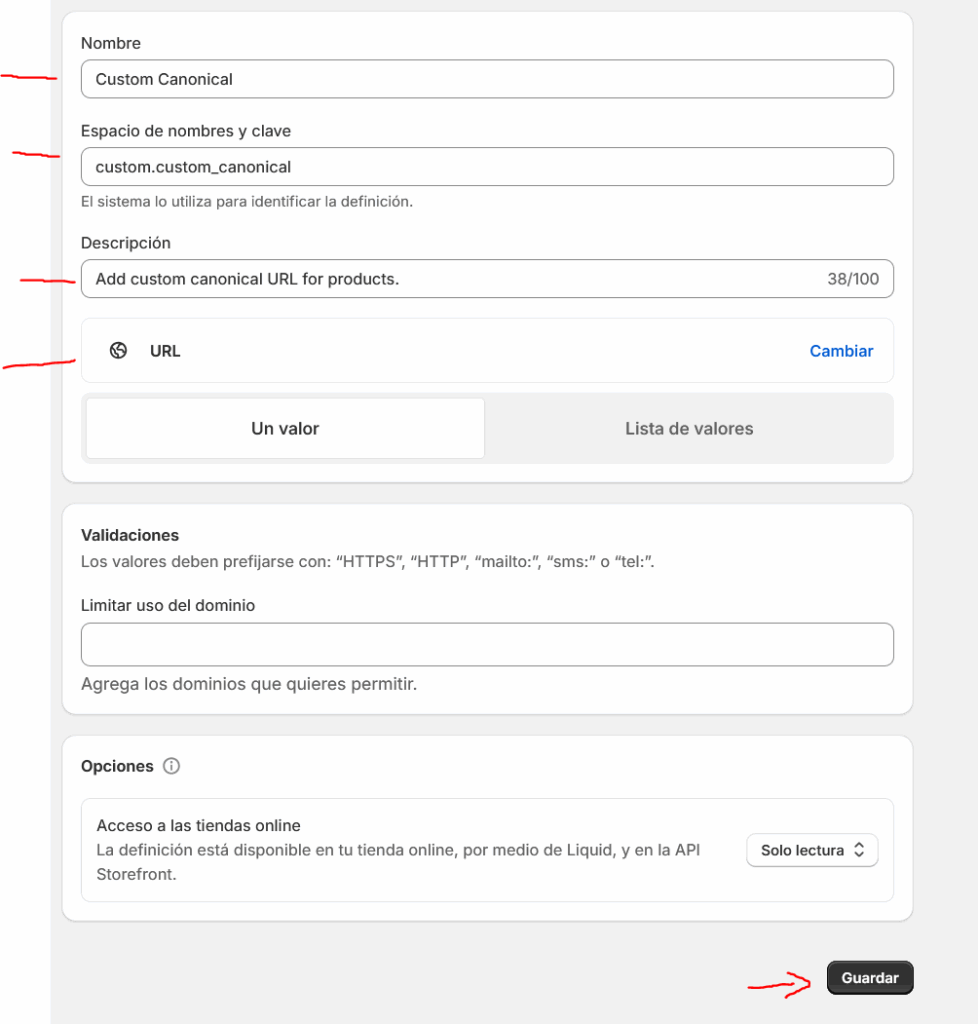Click the "Opciones" section heading

tap(117, 766)
